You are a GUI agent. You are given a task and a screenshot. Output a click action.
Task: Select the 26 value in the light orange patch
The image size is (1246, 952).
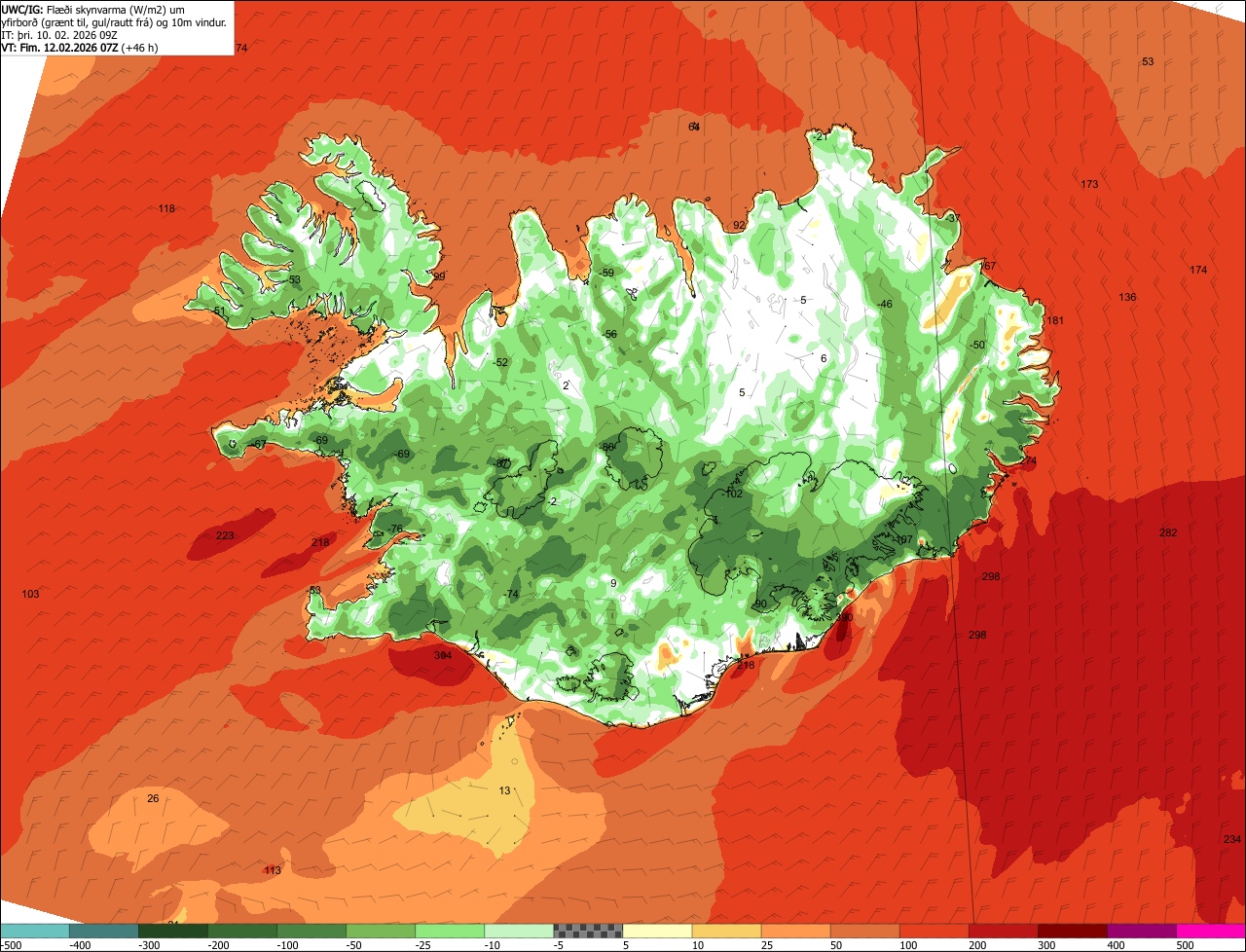153,798
